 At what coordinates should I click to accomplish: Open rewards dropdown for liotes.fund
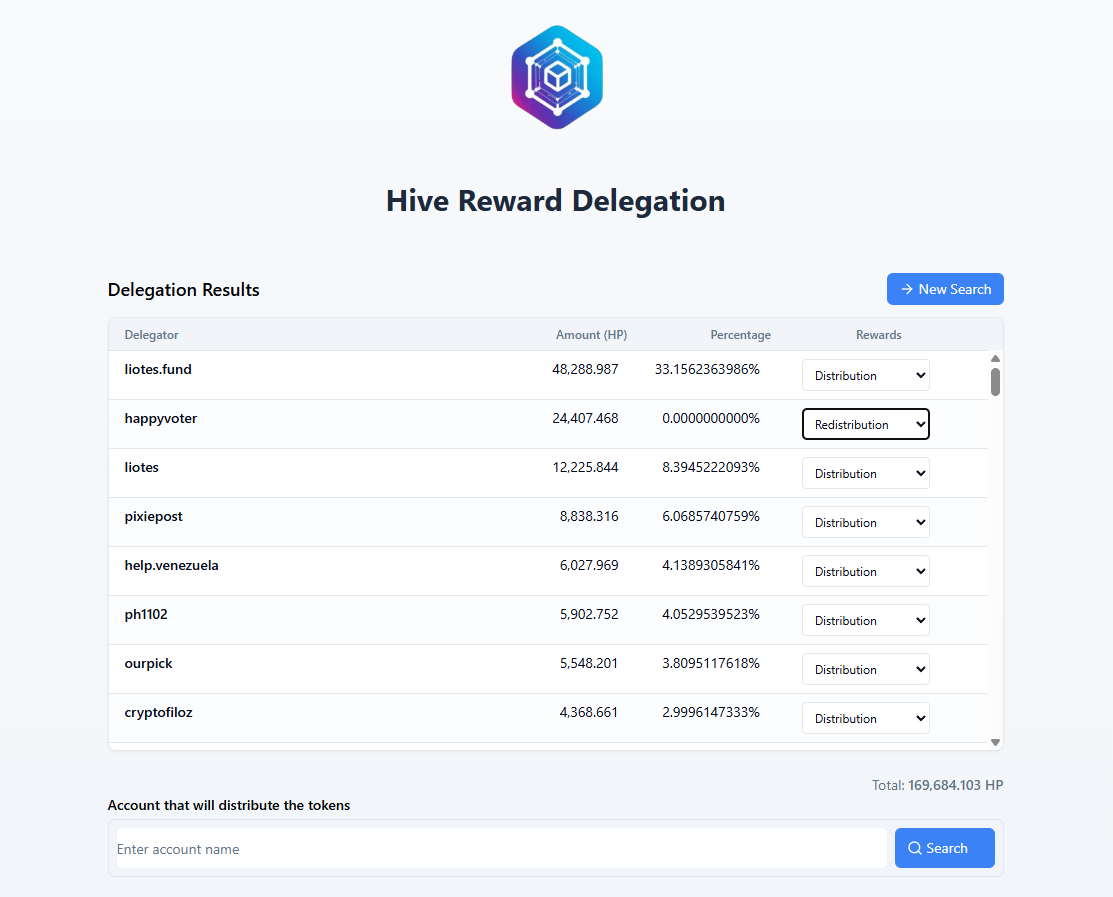point(865,376)
